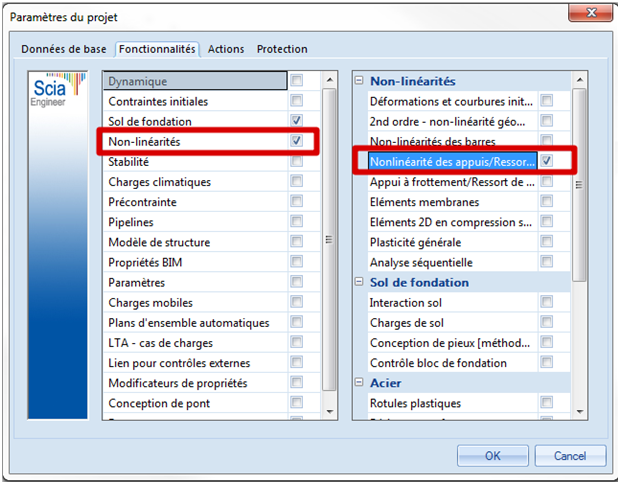618x482 pixels.
Task: Confirm settings with the OK button
Action: click(492, 455)
